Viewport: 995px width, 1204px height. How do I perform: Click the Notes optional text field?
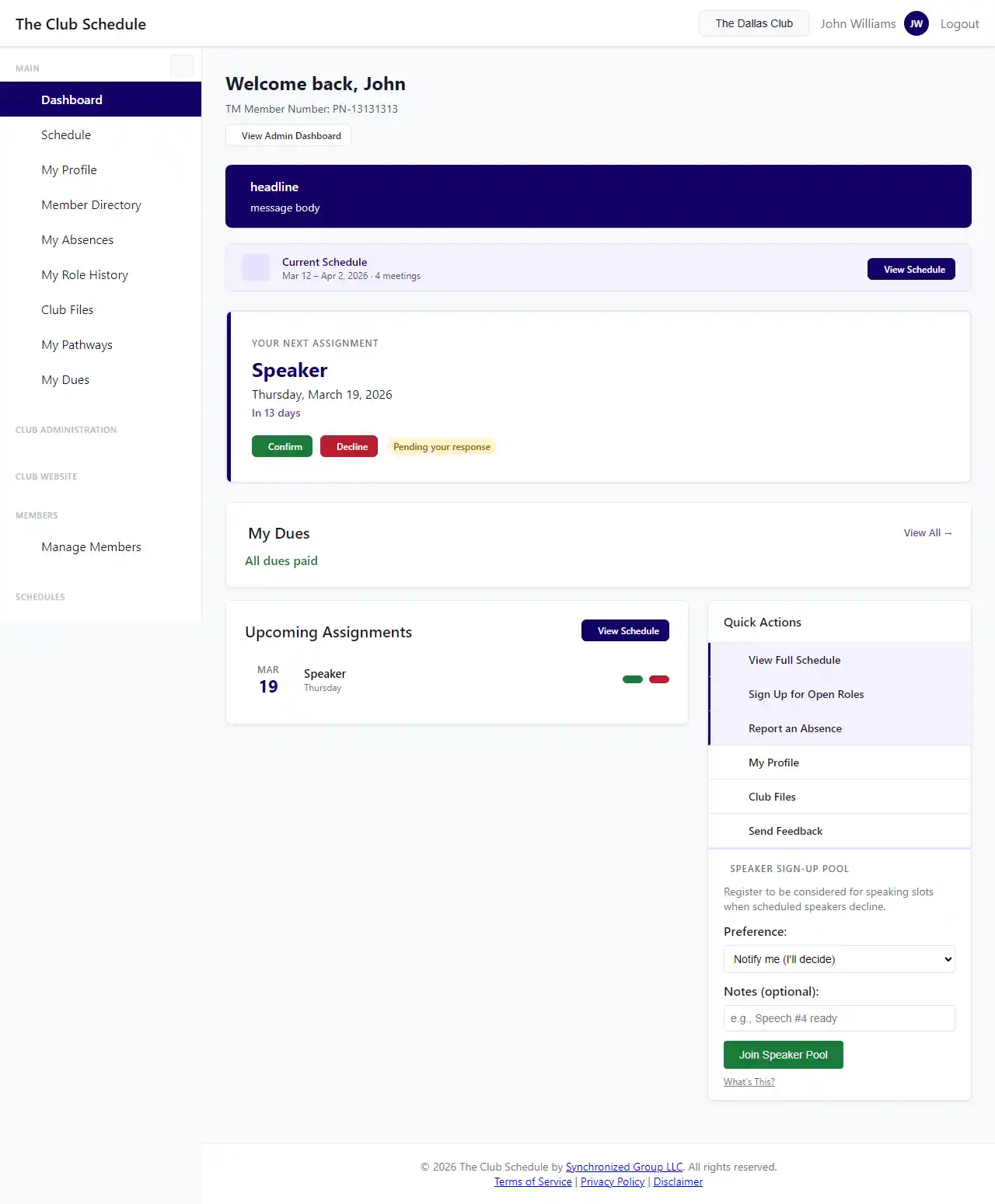[839, 1018]
